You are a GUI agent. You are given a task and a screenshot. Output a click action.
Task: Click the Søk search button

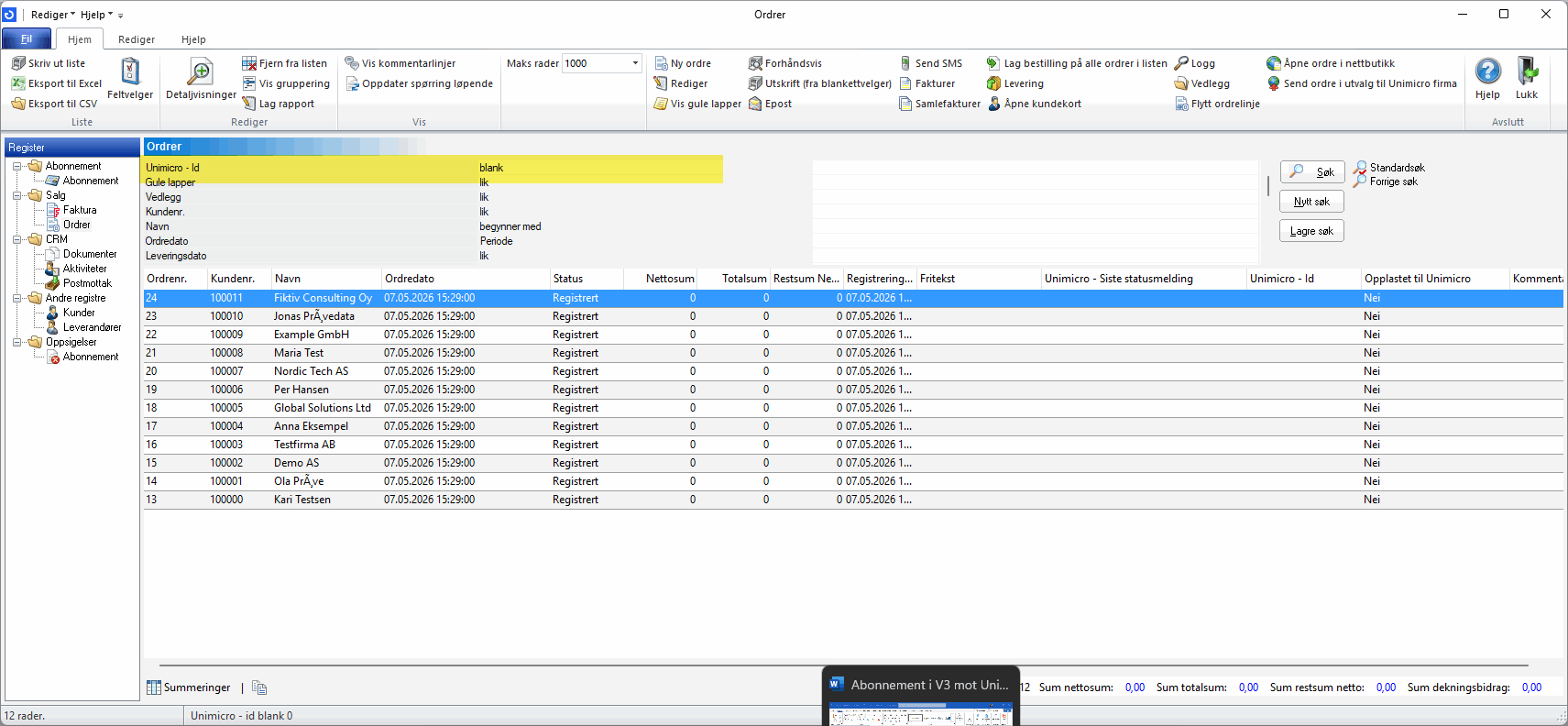pos(1312,171)
